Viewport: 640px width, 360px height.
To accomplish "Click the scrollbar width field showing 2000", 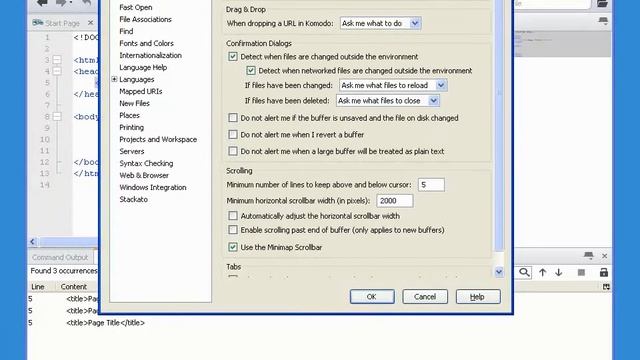I will point(395,201).
